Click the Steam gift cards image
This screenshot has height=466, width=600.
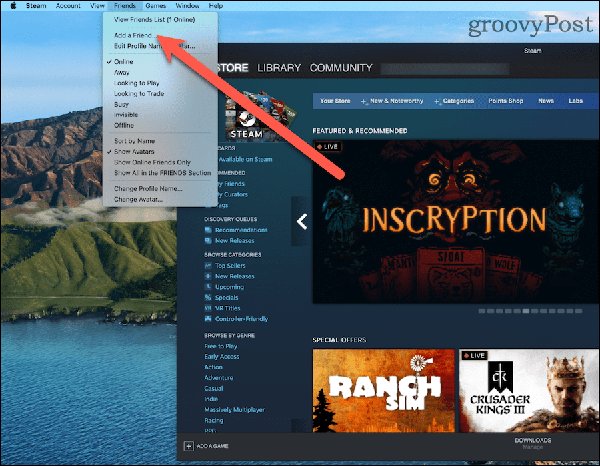260,116
